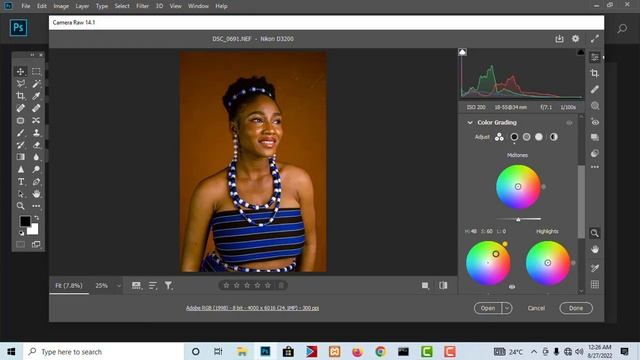Viewport: 640px width, 360px height.
Task: Select the Hand tool in Photoshop toolbar
Action: coord(36,194)
